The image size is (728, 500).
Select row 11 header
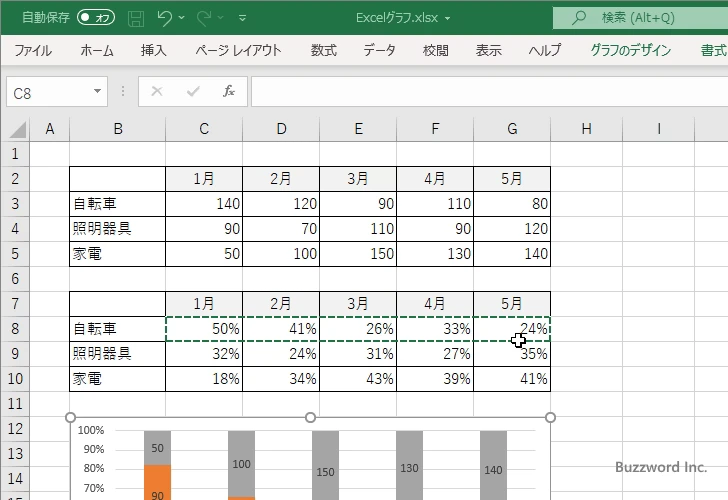tap(15, 403)
